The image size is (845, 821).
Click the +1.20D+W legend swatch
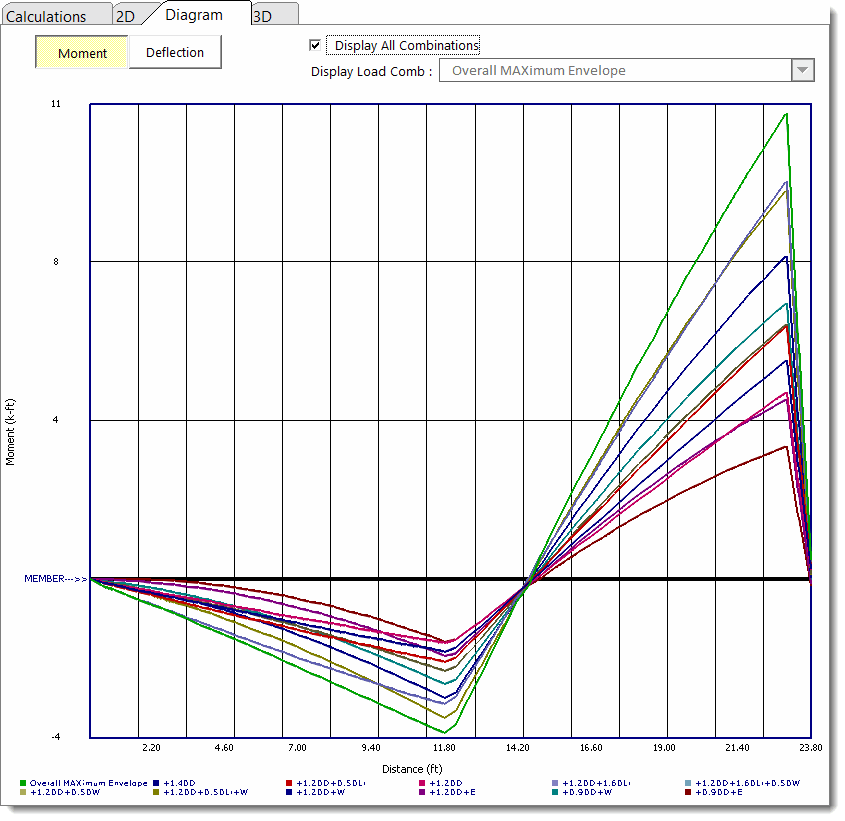(289, 792)
